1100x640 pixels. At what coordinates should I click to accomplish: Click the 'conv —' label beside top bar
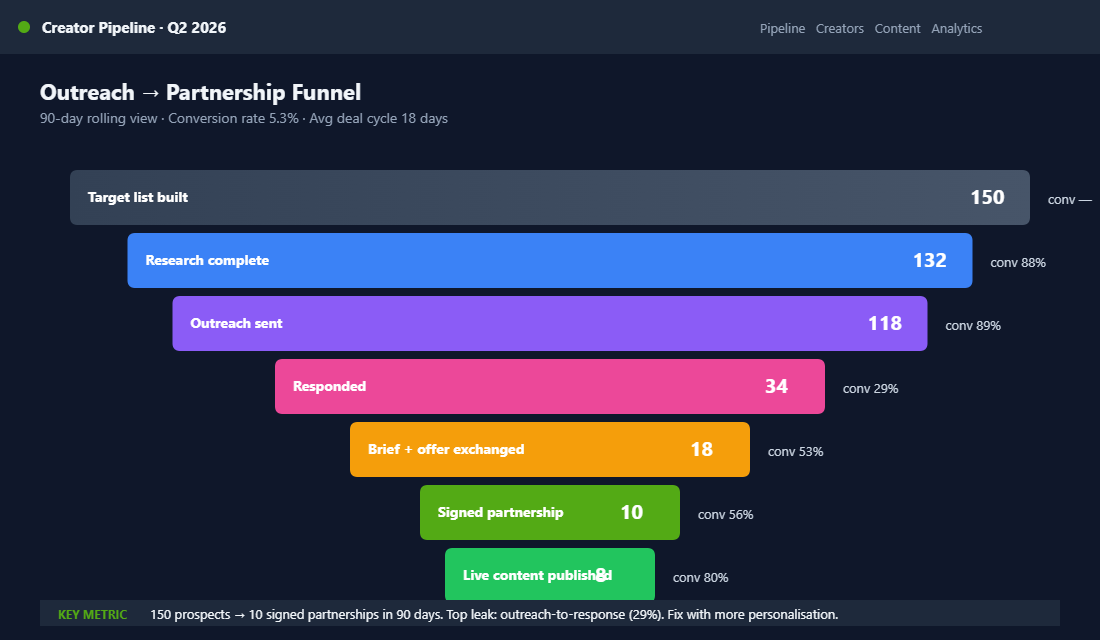[1068, 199]
